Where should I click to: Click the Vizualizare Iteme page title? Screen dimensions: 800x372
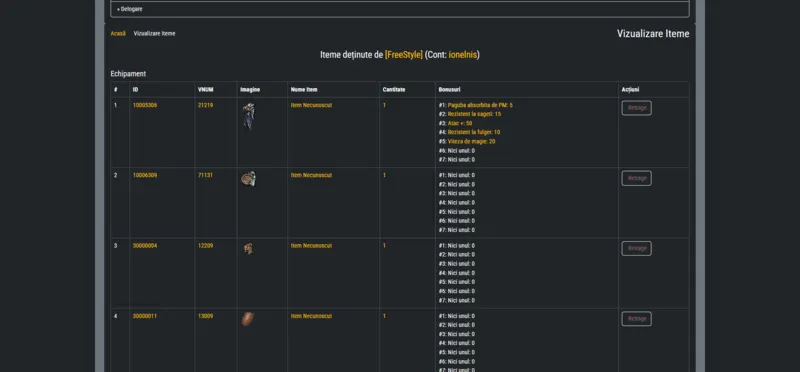click(x=653, y=34)
